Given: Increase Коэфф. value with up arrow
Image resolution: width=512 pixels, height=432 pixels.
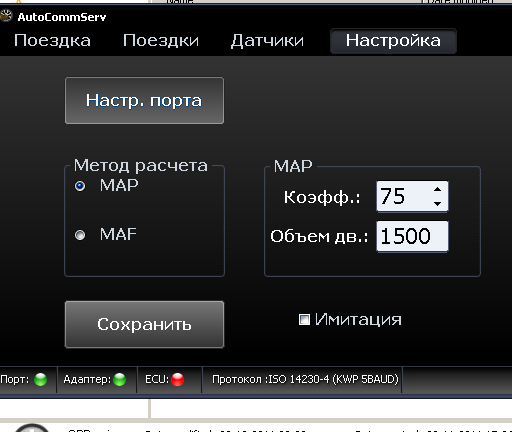Looking at the screenshot, I should coord(437,190).
